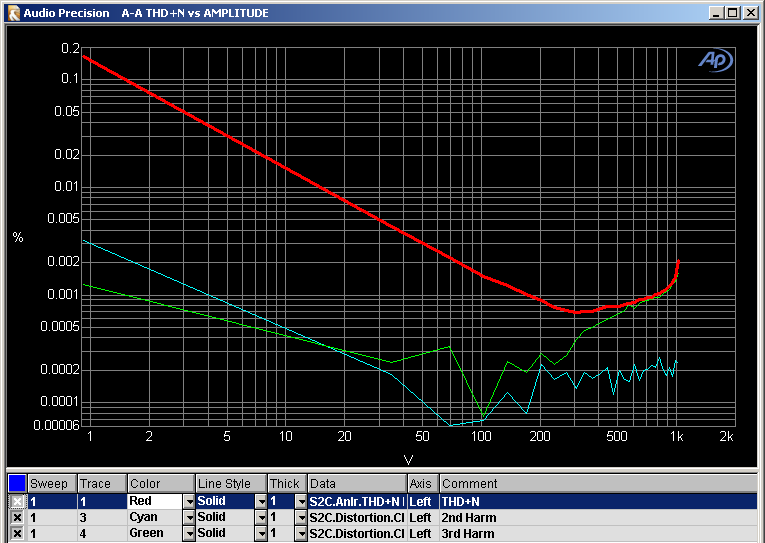Toggle the THD+N trace checkbox
Viewport: 765px width, 543px height.
[x=17, y=502]
